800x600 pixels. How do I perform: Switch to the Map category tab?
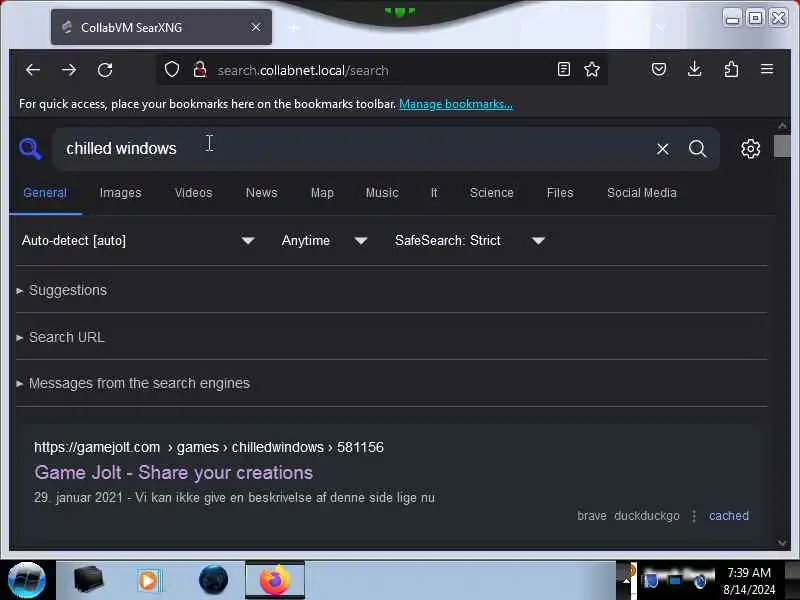322,193
